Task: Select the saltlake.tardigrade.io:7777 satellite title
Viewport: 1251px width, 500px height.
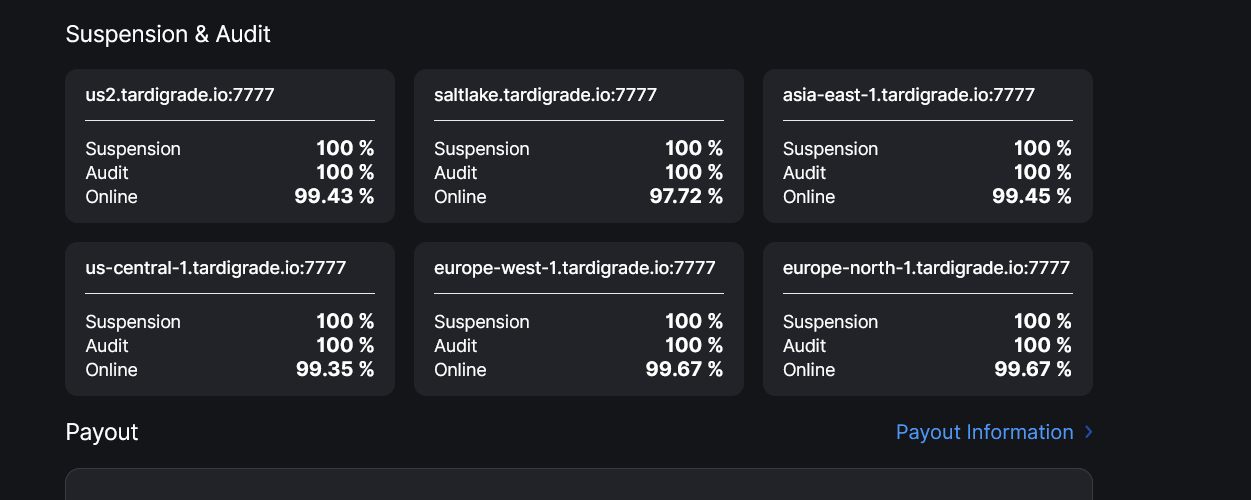Action: [545, 95]
